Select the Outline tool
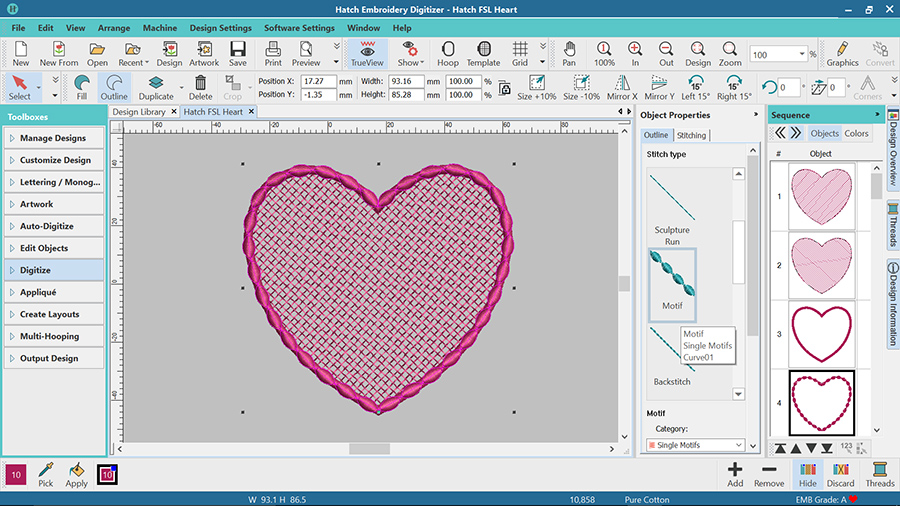The image size is (900, 506). click(x=114, y=87)
